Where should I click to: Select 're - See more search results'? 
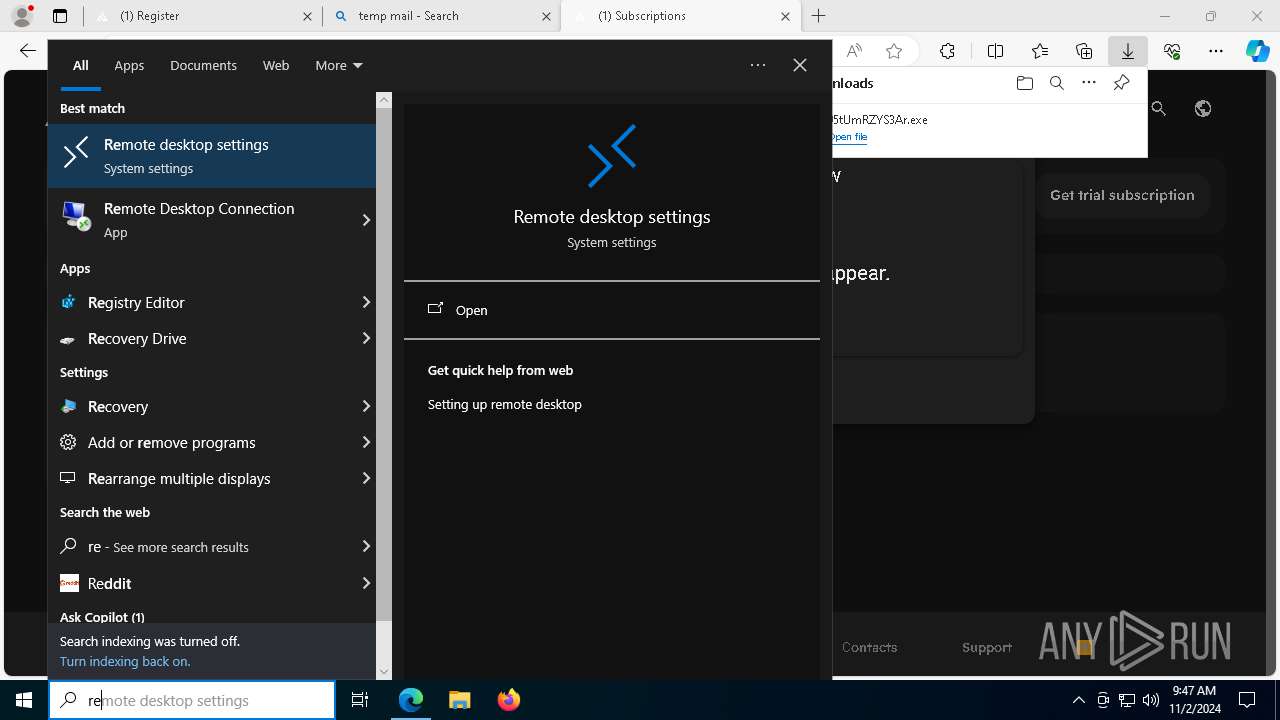tap(199, 546)
